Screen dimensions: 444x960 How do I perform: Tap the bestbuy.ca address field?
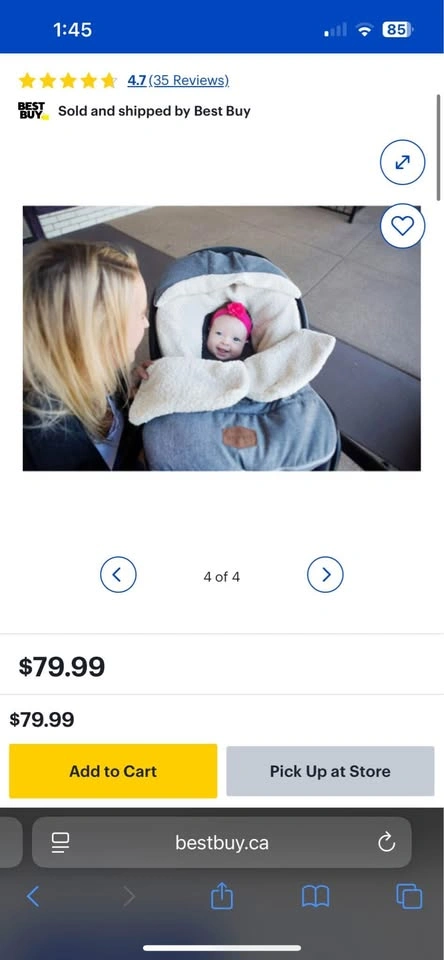coord(222,842)
